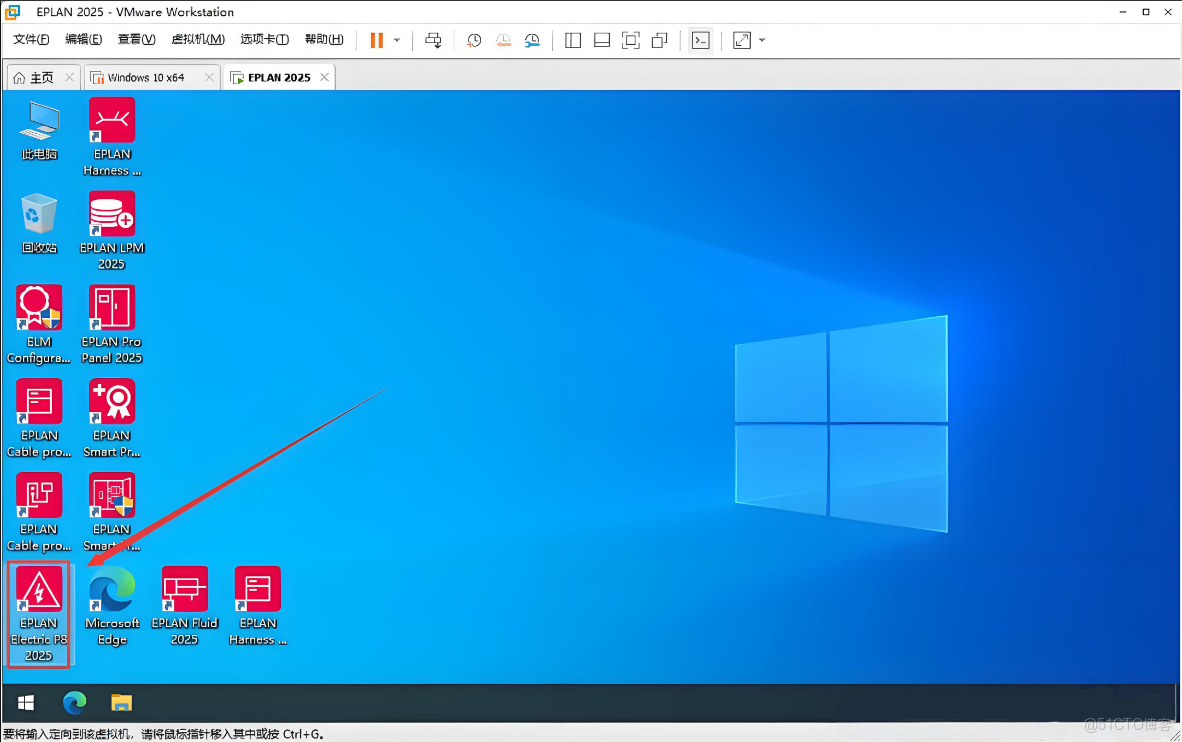Click the Windows Start button

(24, 703)
